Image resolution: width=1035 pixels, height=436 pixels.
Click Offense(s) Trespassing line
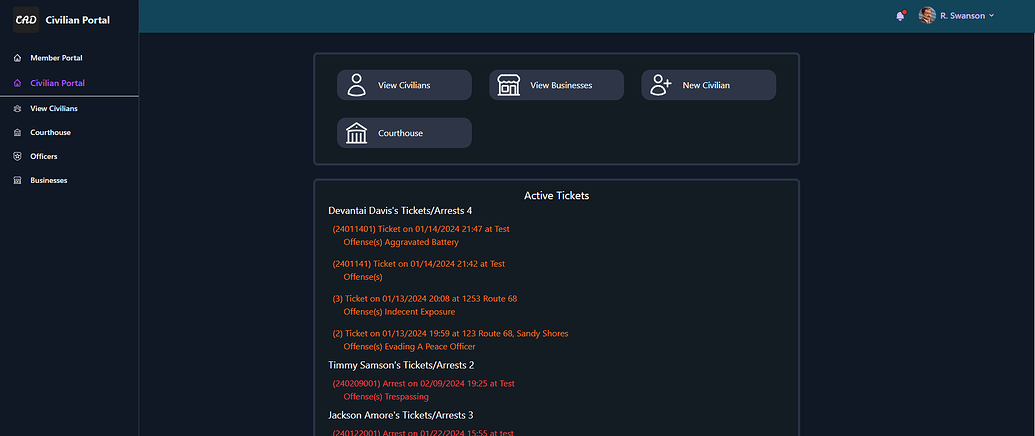(x=386, y=397)
